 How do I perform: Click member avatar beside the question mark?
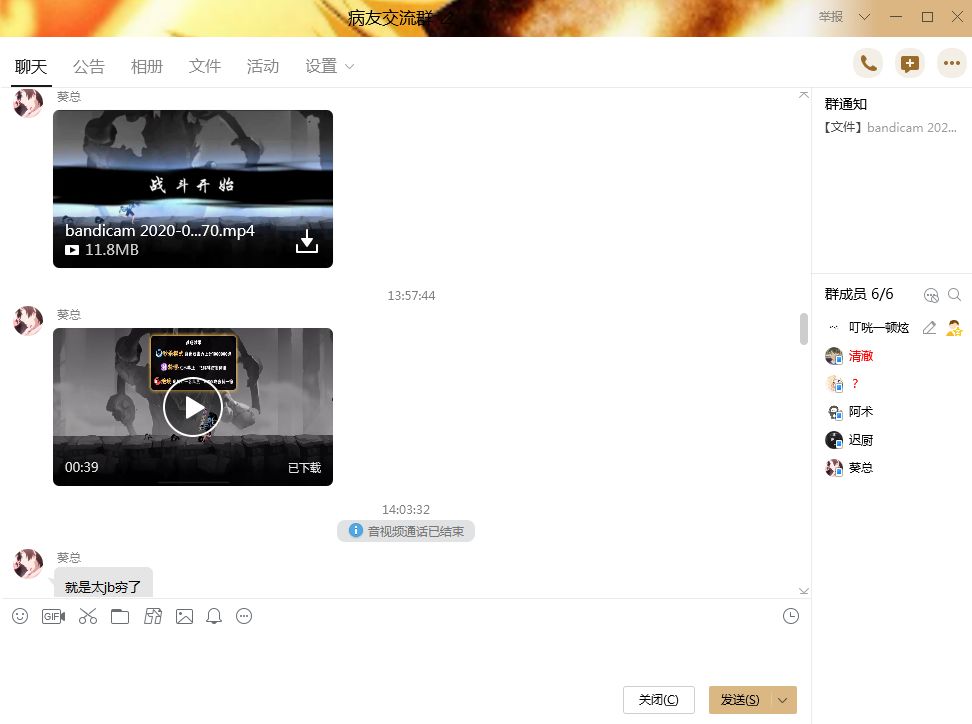(x=834, y=384)
